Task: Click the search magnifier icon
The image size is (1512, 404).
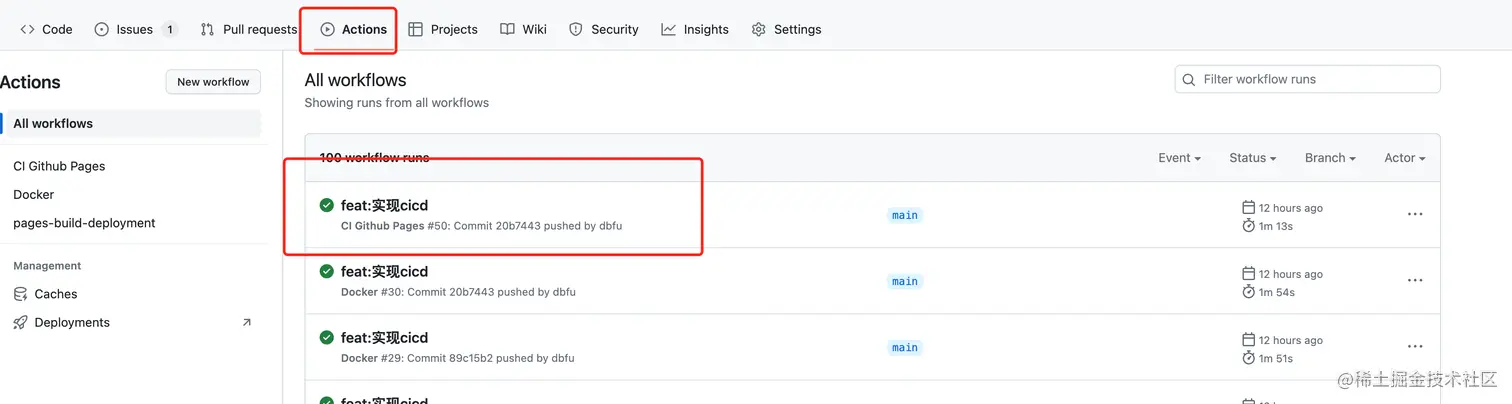Action: point(1189,79)
